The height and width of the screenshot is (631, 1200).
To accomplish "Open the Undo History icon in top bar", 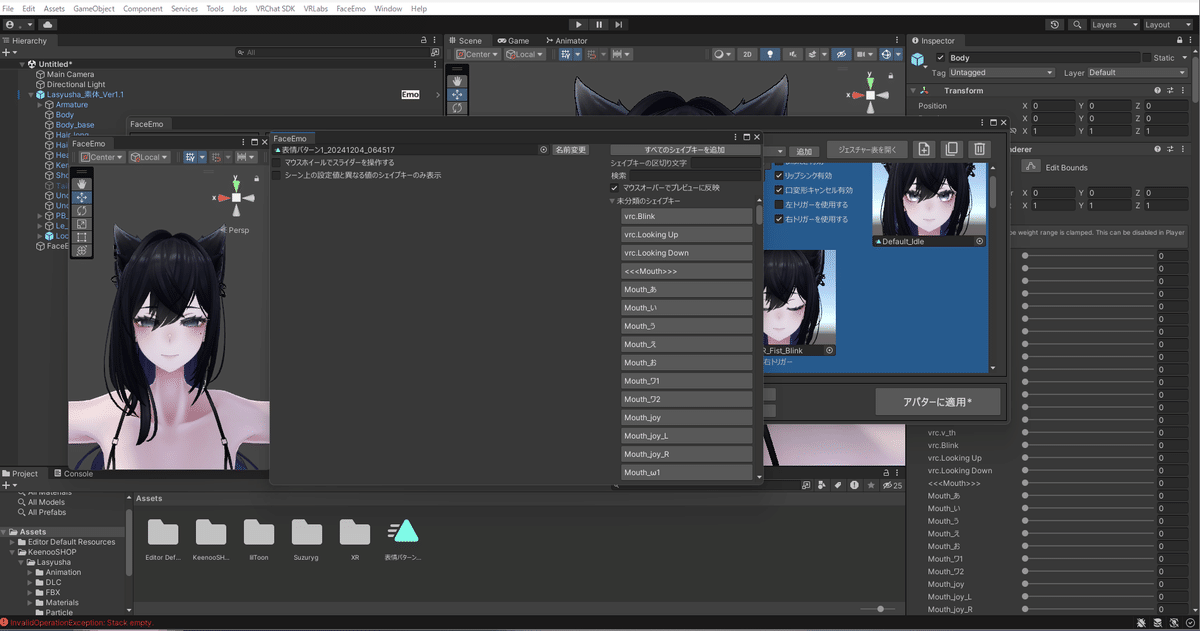I will pos(1056,24).
